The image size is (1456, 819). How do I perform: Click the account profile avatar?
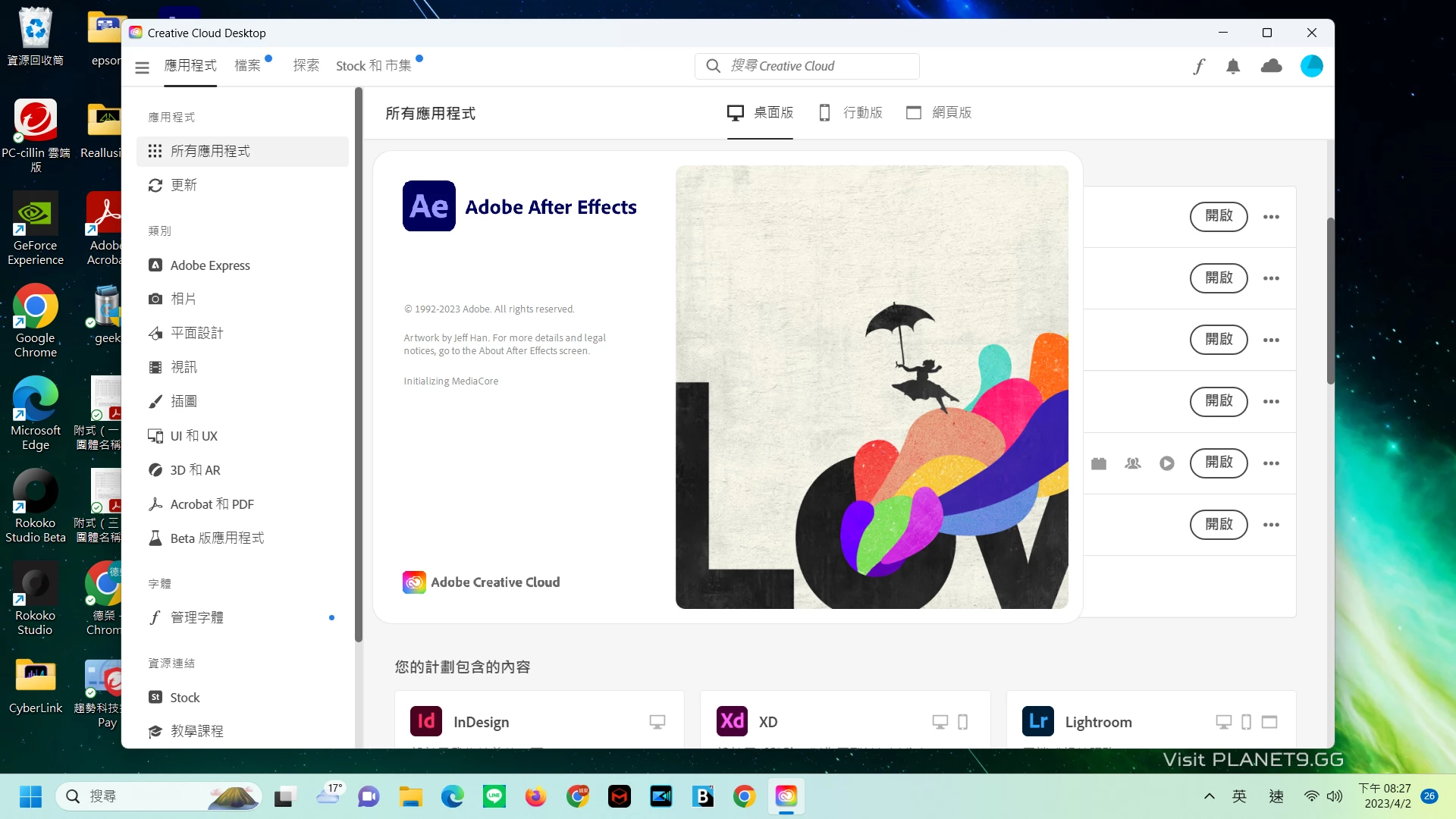[x=1311, y=66]
